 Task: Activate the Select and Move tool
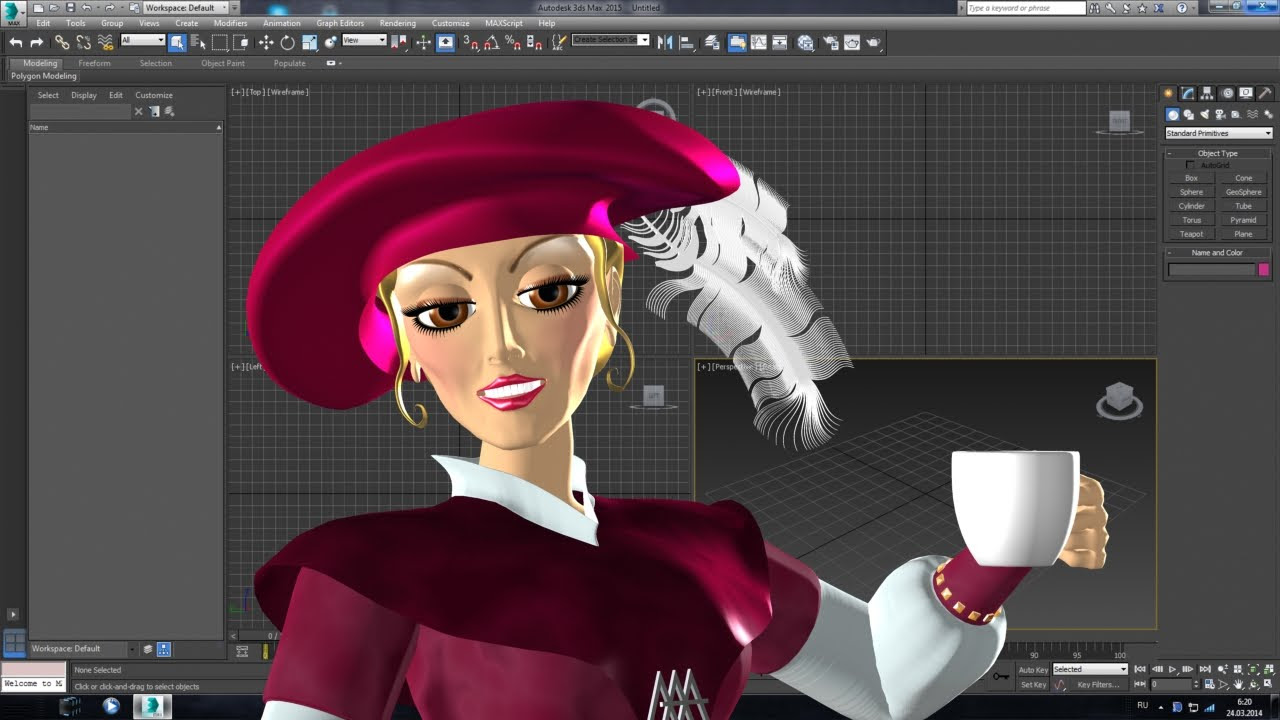(266, 42)
